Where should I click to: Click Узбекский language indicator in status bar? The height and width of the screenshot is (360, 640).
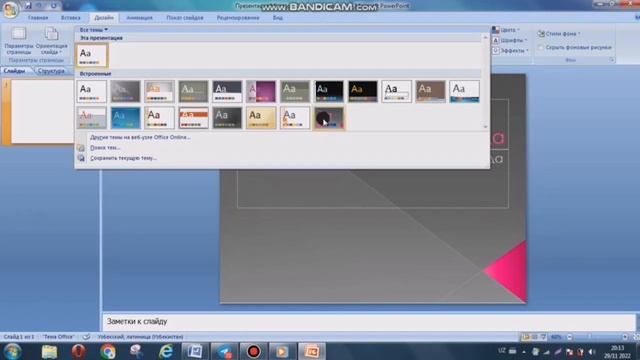point(140,337)
